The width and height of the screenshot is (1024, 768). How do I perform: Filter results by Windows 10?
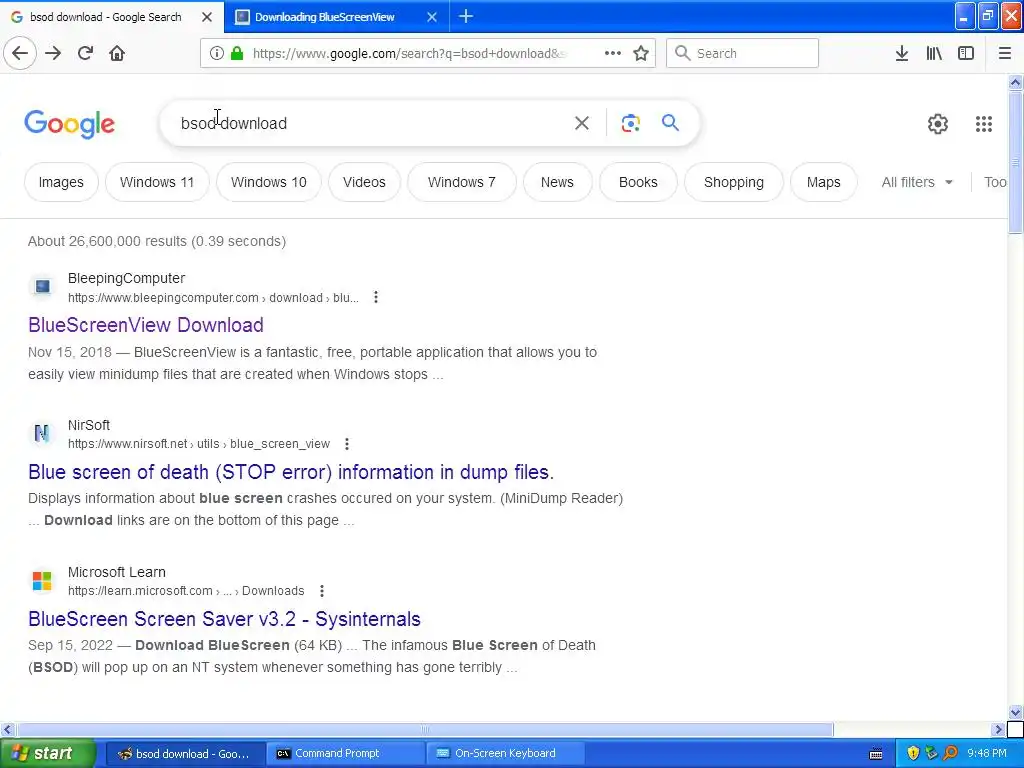pos(268,182)
